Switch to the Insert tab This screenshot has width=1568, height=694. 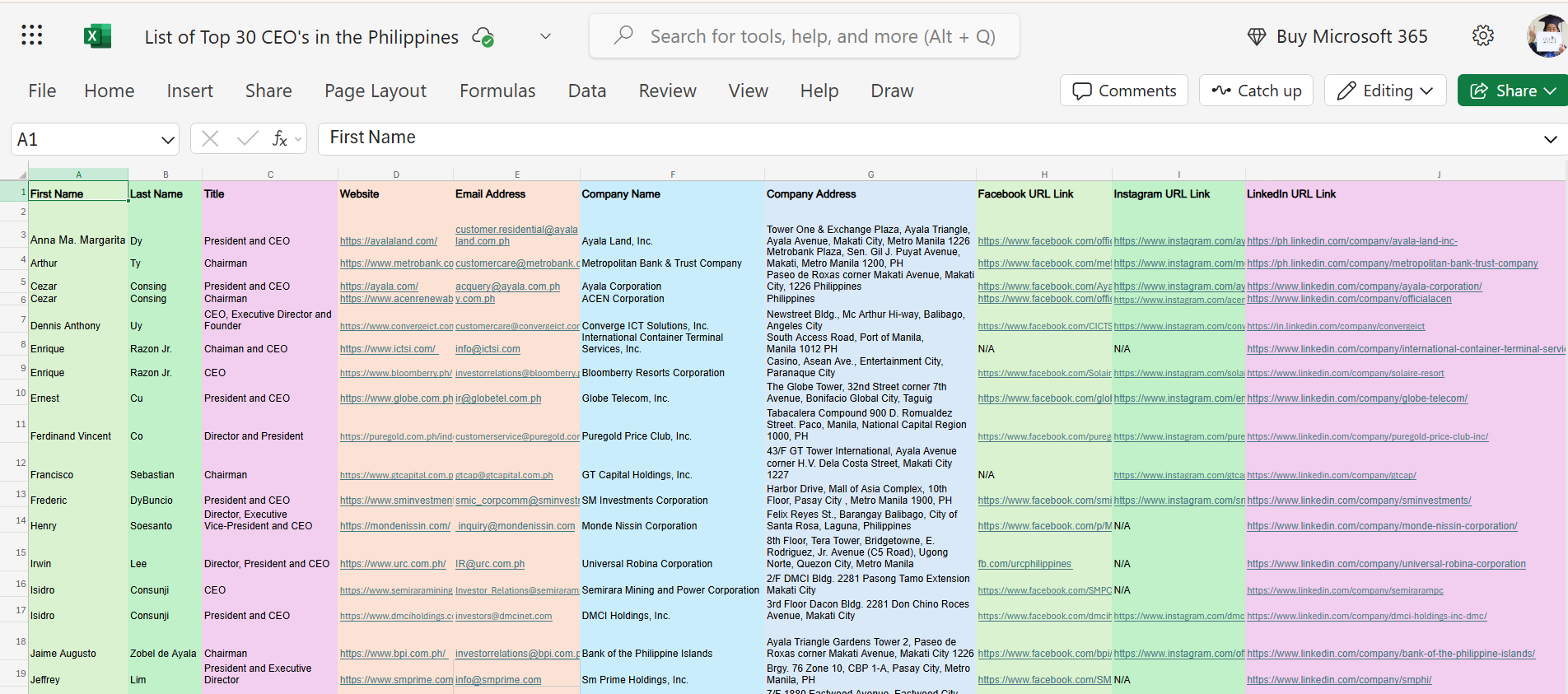click(x=190, y=91)
